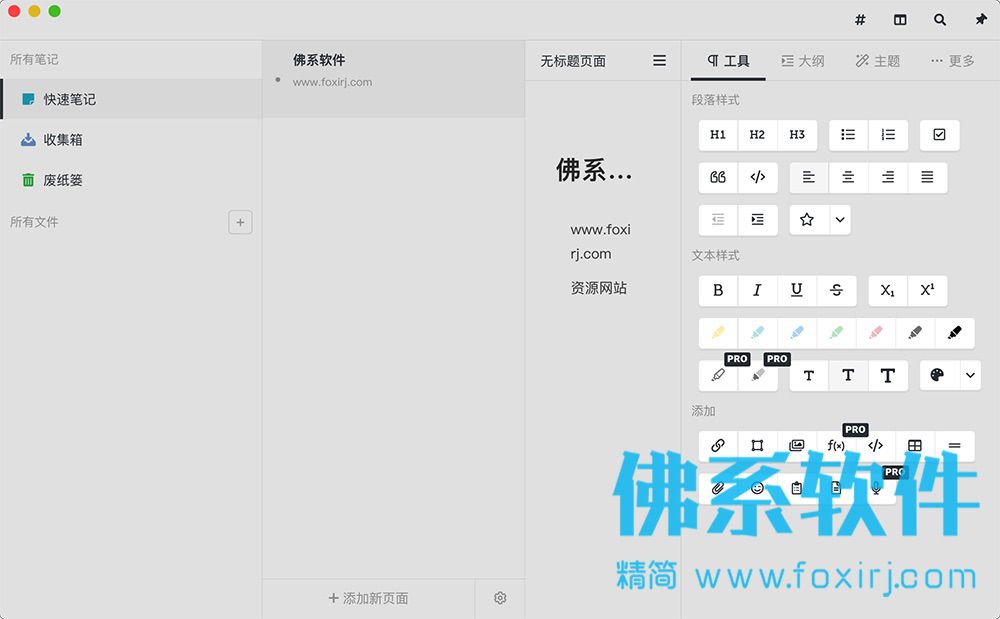The image size is (1000, 619).
Task: Open the text color palette
Action: (x=938, y=375)
